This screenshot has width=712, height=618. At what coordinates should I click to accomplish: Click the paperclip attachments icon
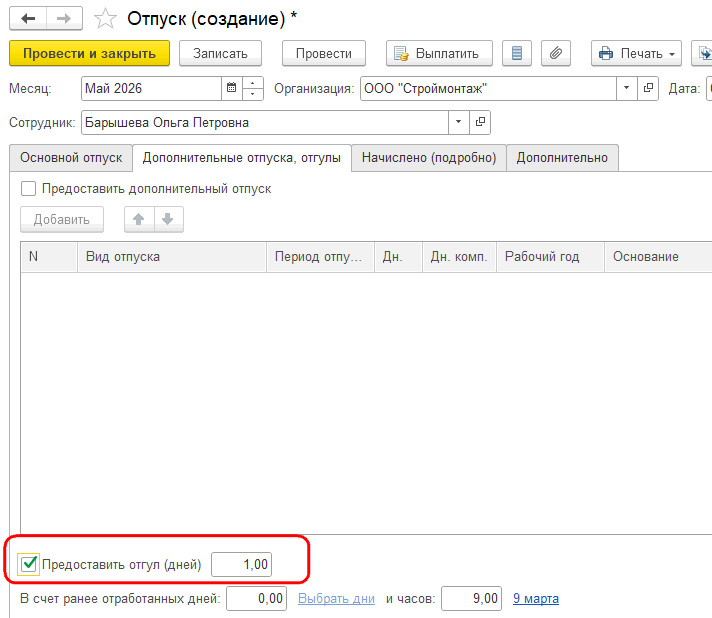click(556, 54)
